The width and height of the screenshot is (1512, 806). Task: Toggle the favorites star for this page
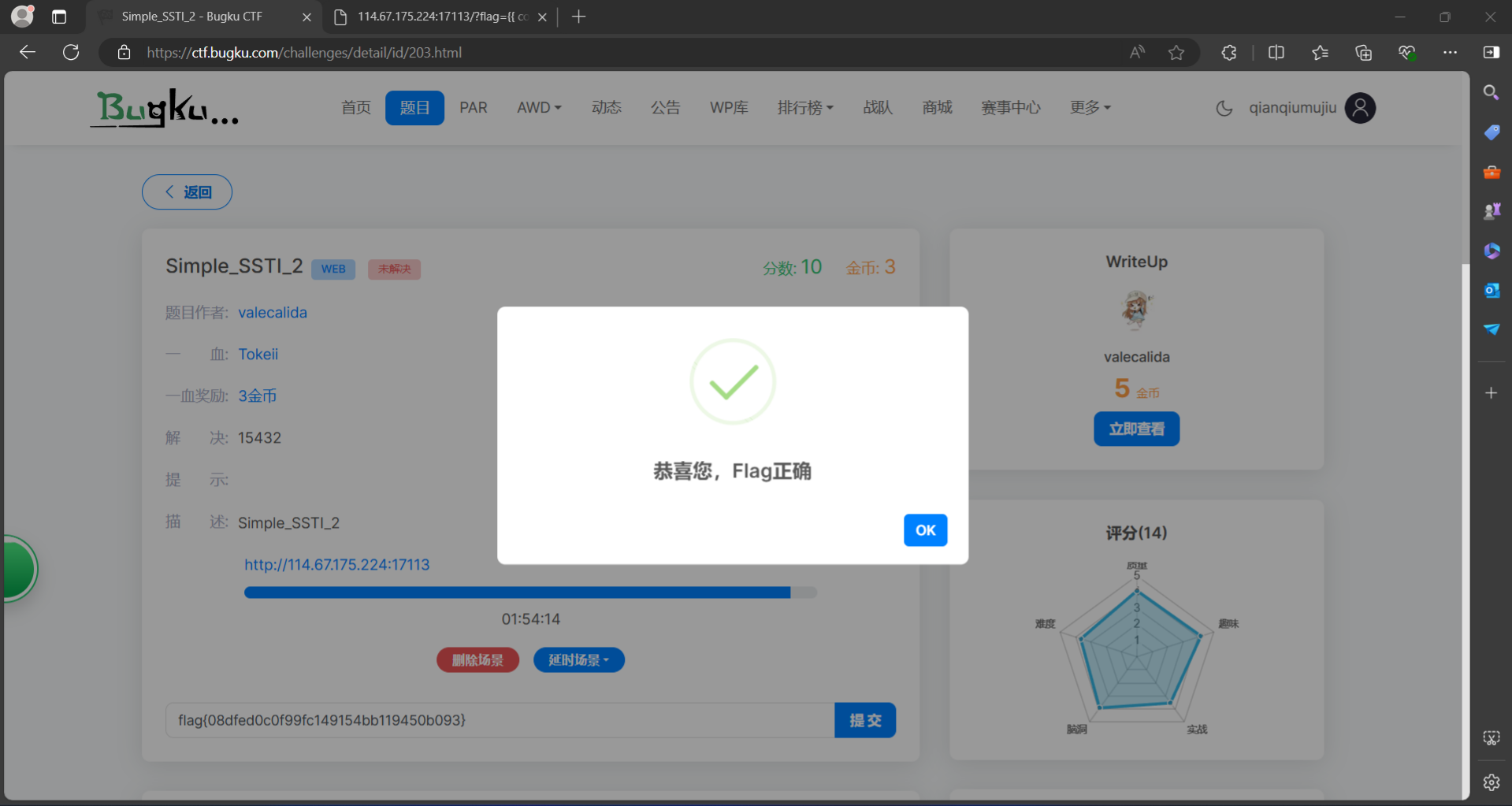click(1176, 53)
